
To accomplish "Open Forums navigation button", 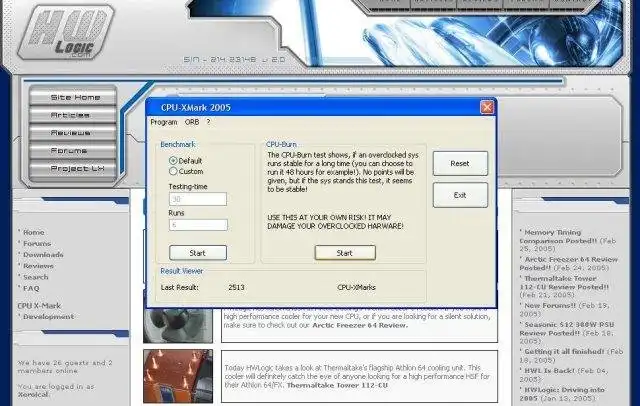I will pos(73,151).
